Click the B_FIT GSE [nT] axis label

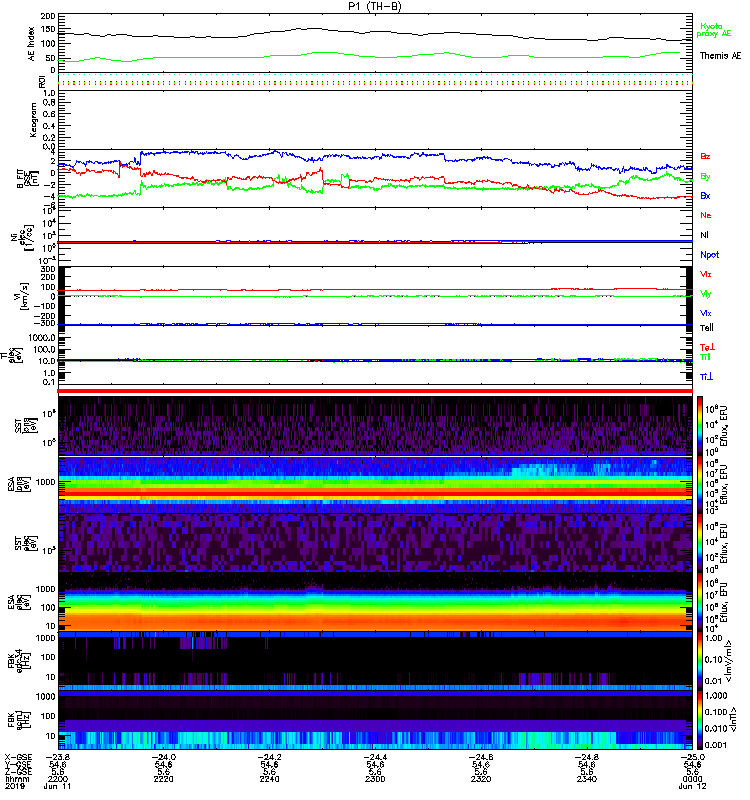pos(28,179)
